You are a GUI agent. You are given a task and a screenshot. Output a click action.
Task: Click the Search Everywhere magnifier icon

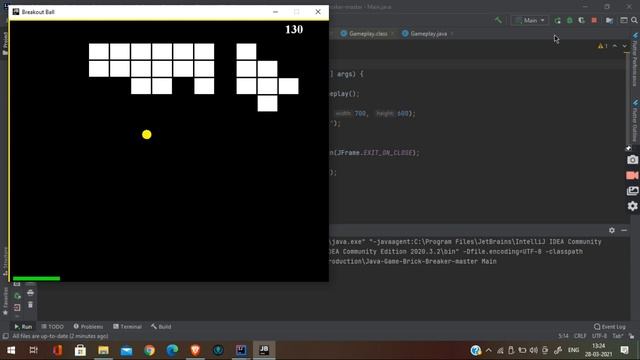634,20
